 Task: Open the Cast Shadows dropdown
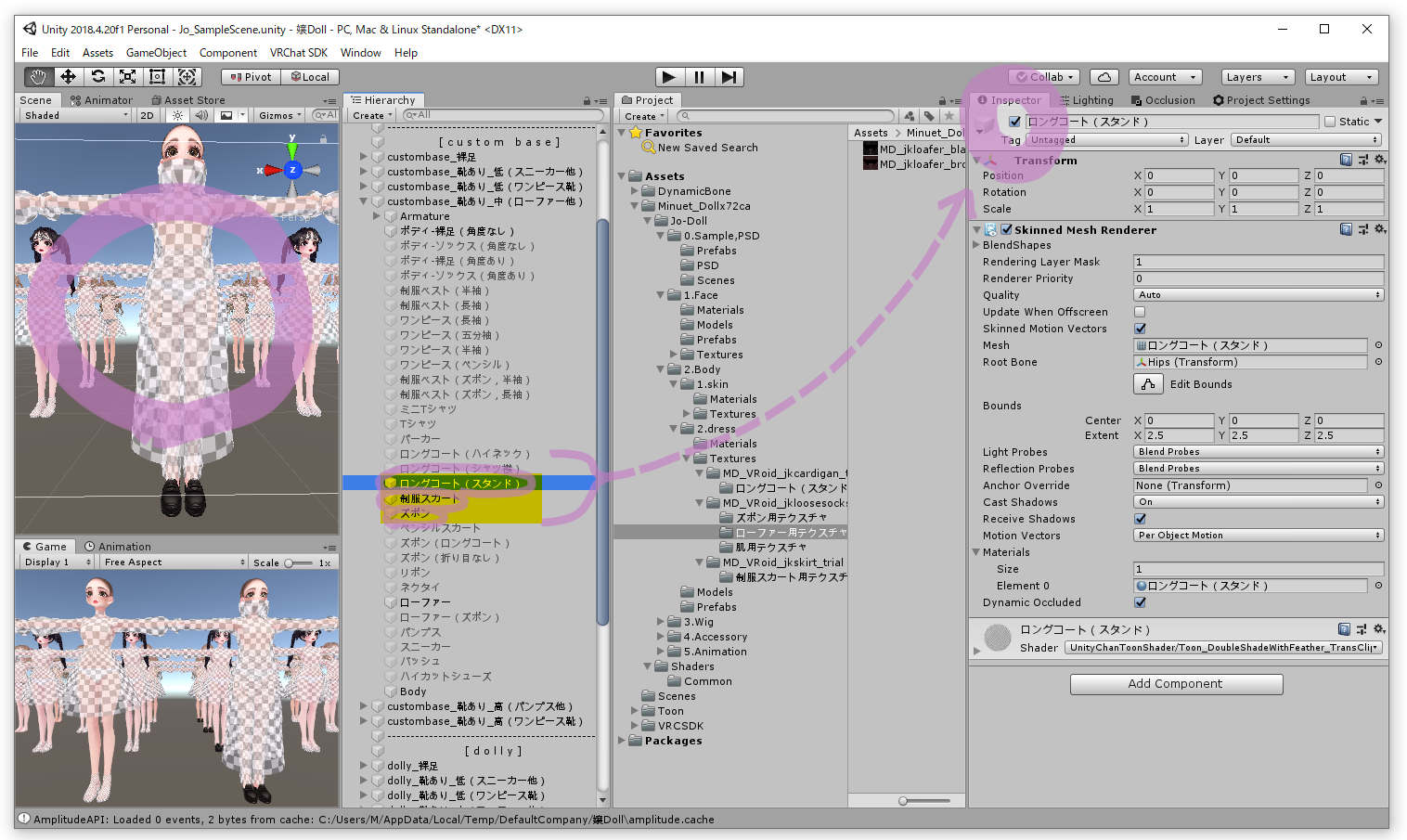(x=1259, y=502)
